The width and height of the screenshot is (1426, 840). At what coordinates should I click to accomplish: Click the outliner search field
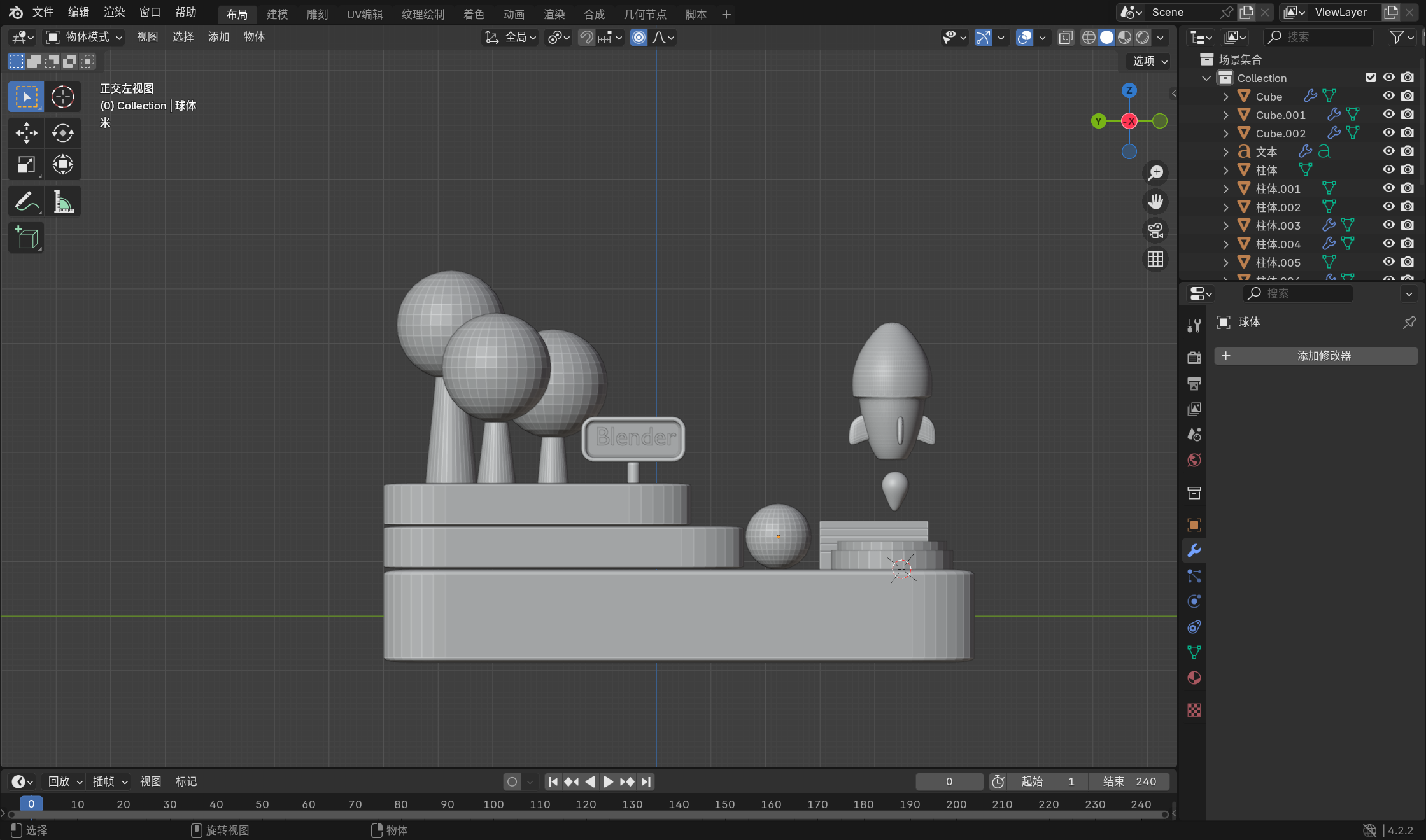coord(1318,37)
